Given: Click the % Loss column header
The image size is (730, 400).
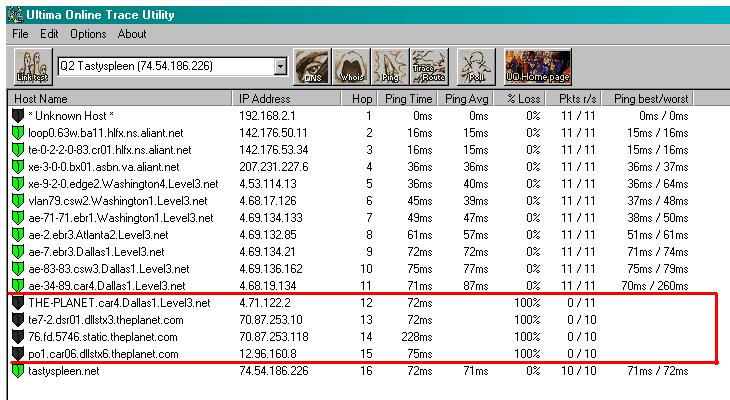Looking at the screenshot, I should [523, 99].
